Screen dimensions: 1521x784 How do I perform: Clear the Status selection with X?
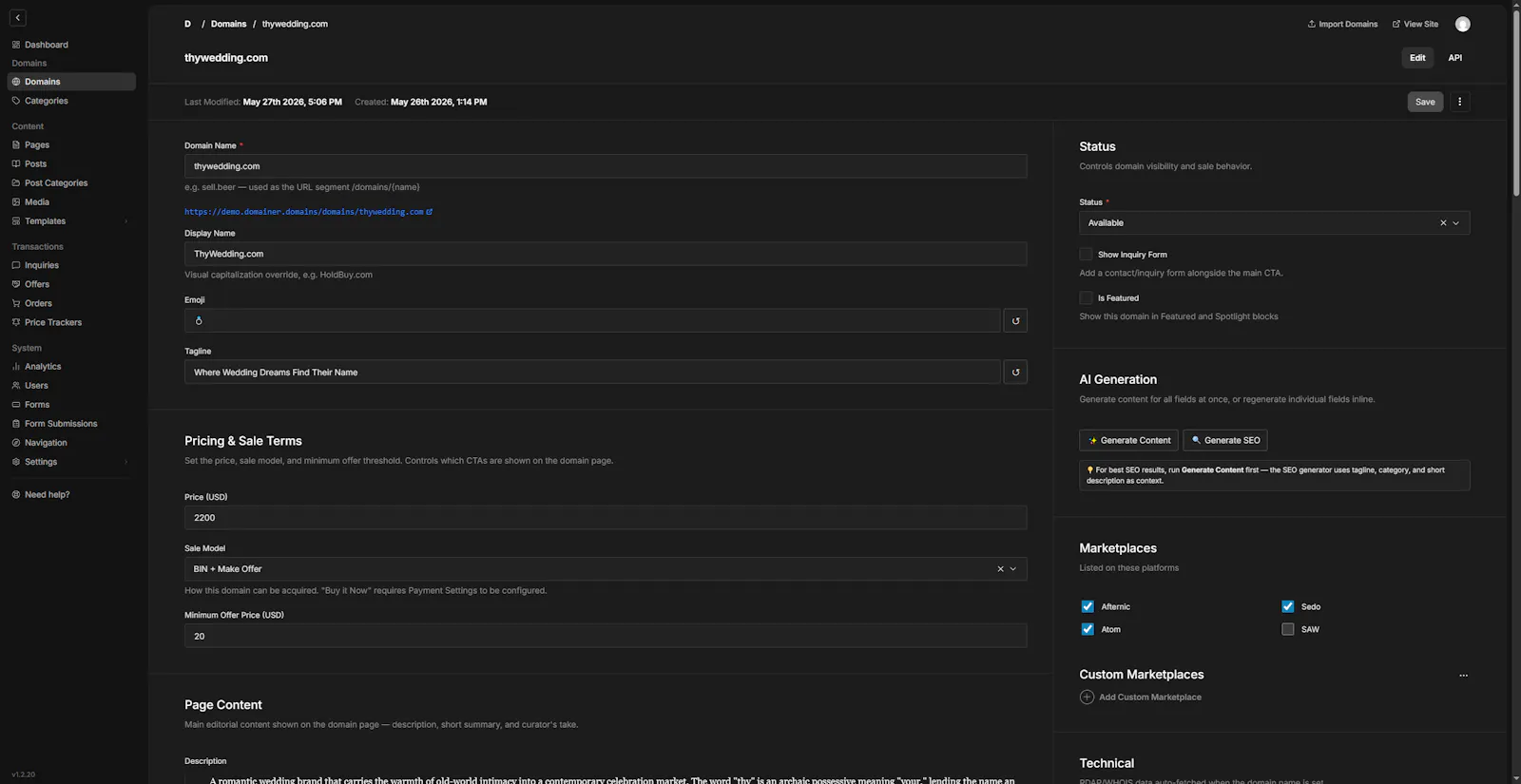tap(1443, 223)
